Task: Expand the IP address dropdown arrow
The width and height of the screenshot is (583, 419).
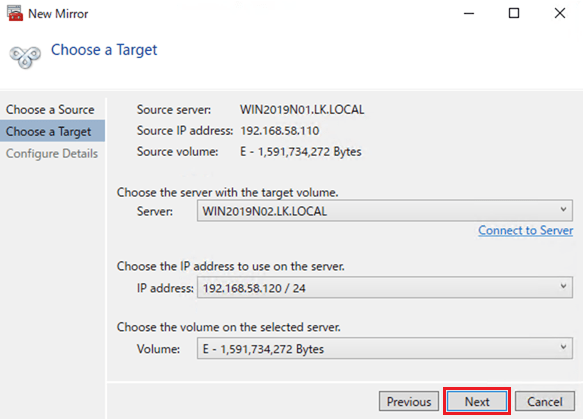Action: (563, 286)
